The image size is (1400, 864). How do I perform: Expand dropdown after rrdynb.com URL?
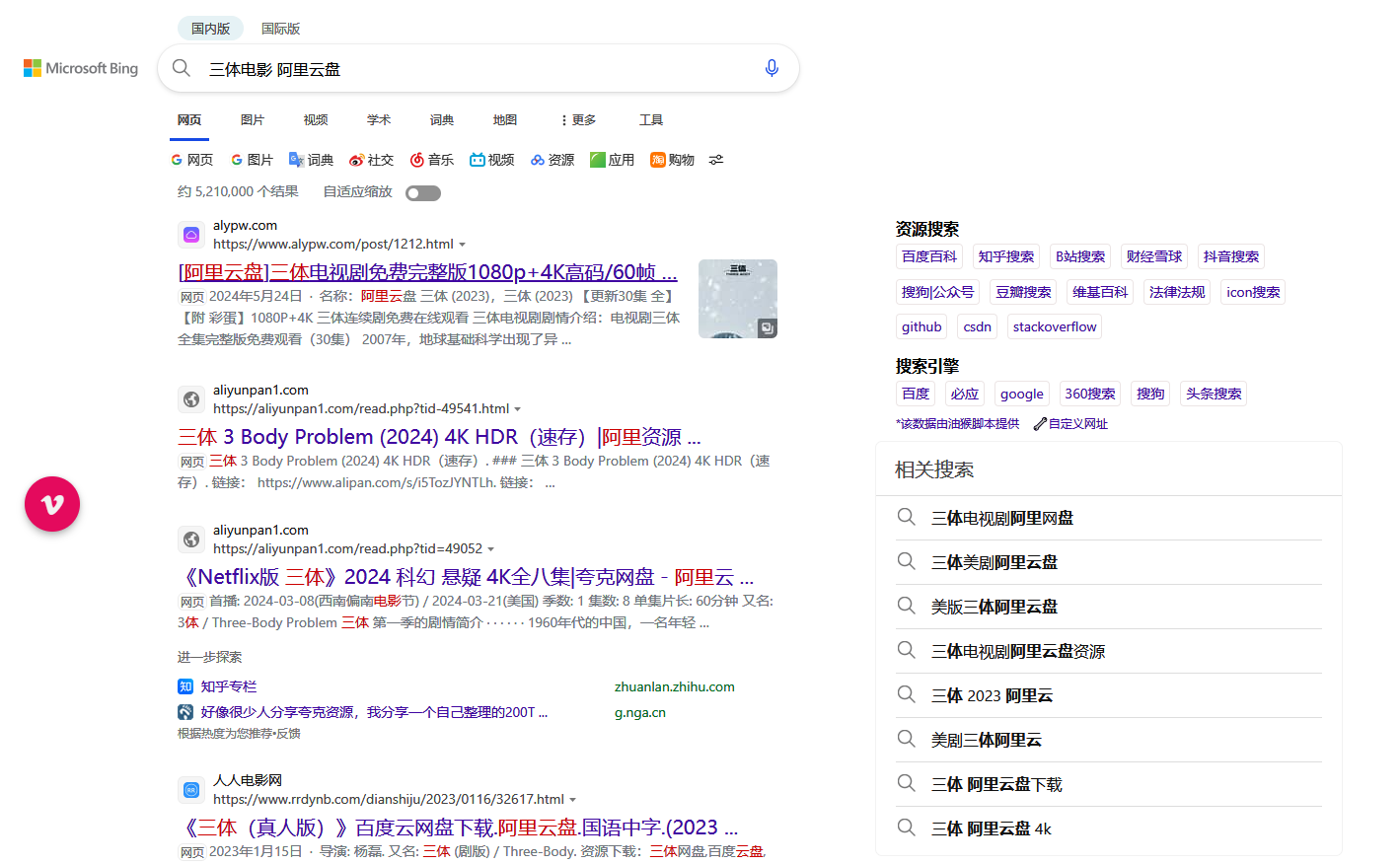click(x=572, y=800)
